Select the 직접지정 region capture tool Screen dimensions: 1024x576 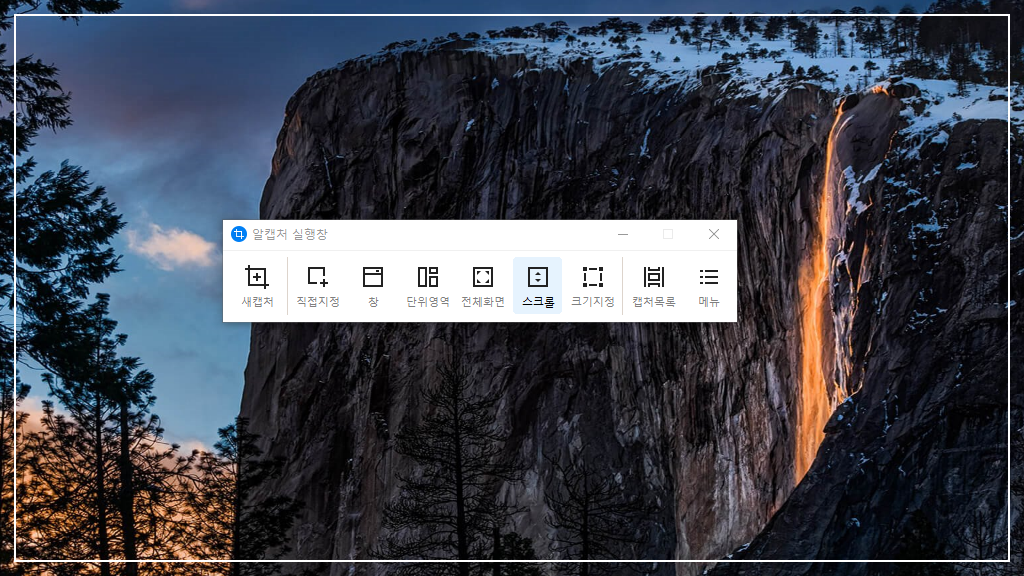tap(318, 285)
